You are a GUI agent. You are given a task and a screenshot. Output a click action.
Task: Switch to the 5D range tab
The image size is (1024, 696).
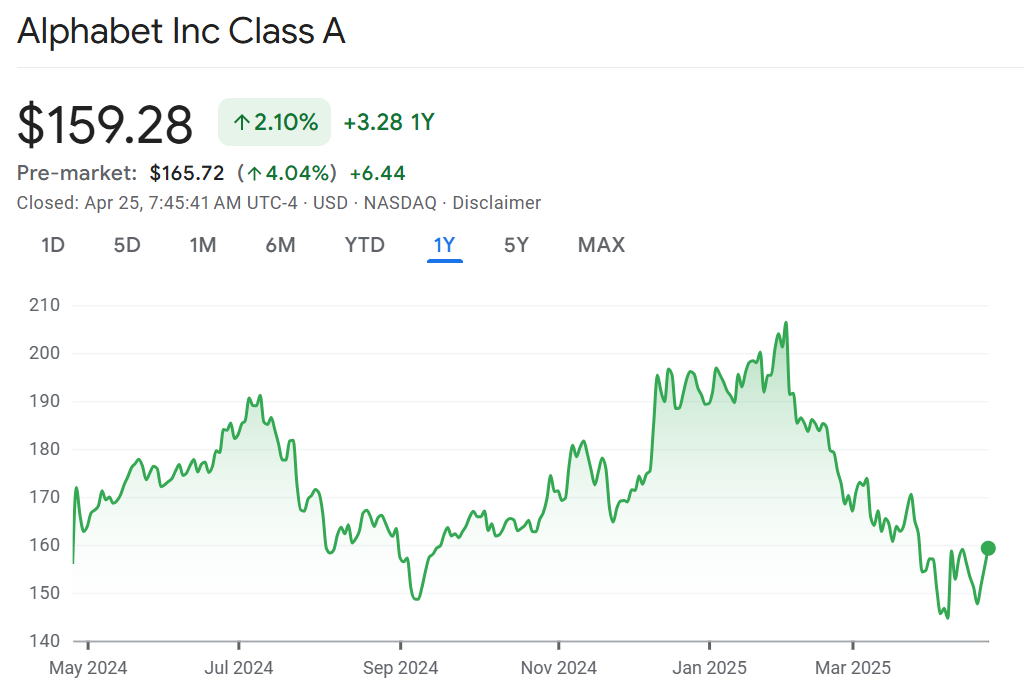127,245
